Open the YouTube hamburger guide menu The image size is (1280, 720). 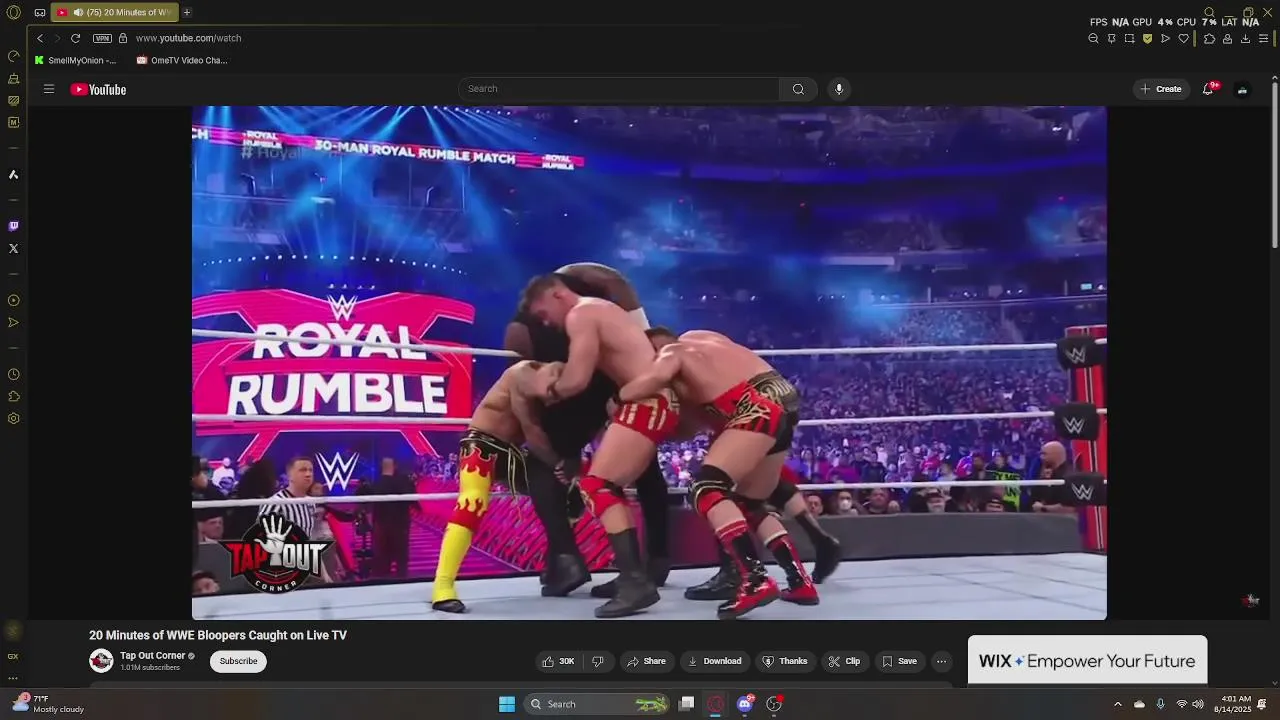[x=49, y=89]
